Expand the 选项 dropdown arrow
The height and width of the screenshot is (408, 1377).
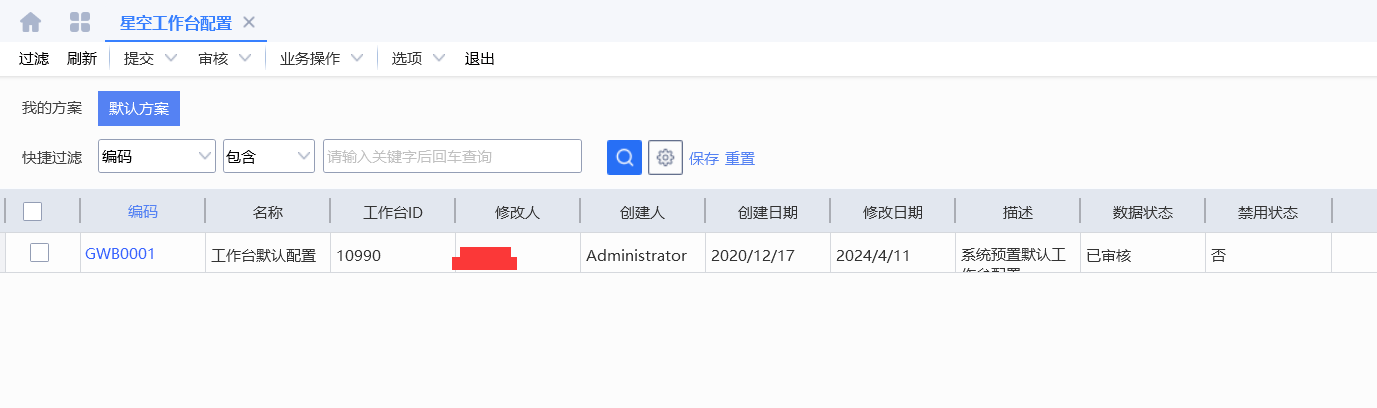[x=438, y=58]
